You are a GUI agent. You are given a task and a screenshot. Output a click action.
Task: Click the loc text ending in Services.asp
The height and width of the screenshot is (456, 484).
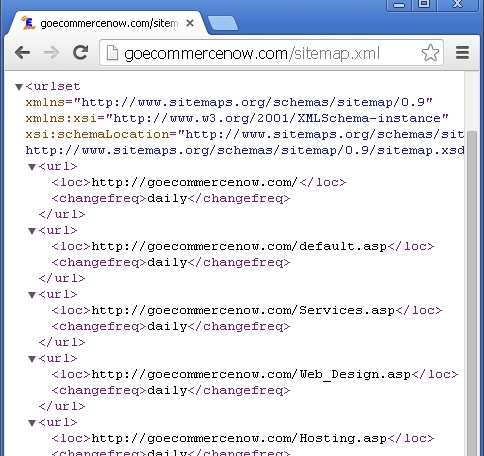243,310
